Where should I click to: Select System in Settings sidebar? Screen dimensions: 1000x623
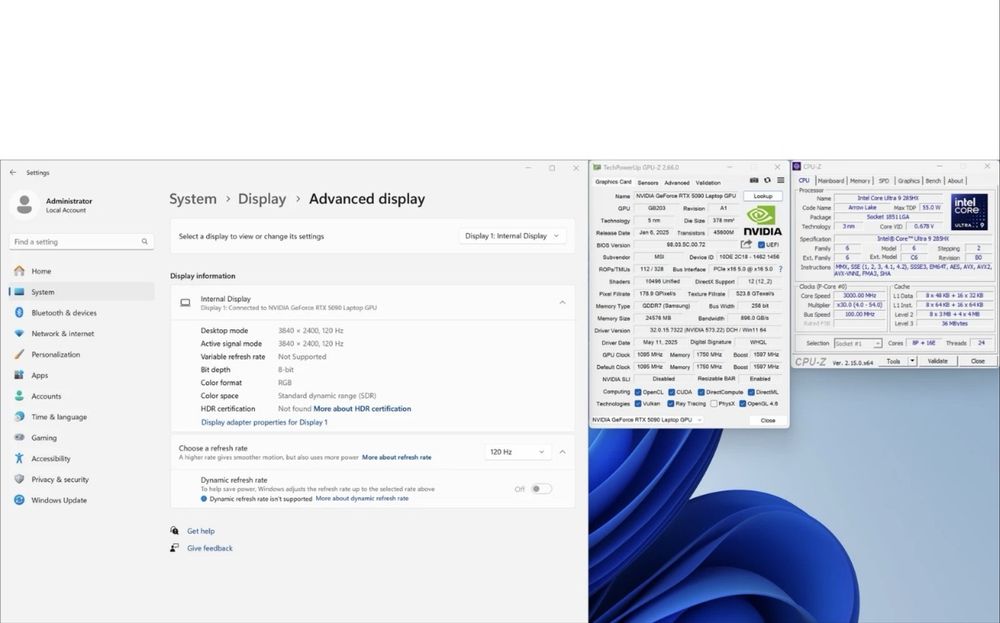tap(82, 292)
